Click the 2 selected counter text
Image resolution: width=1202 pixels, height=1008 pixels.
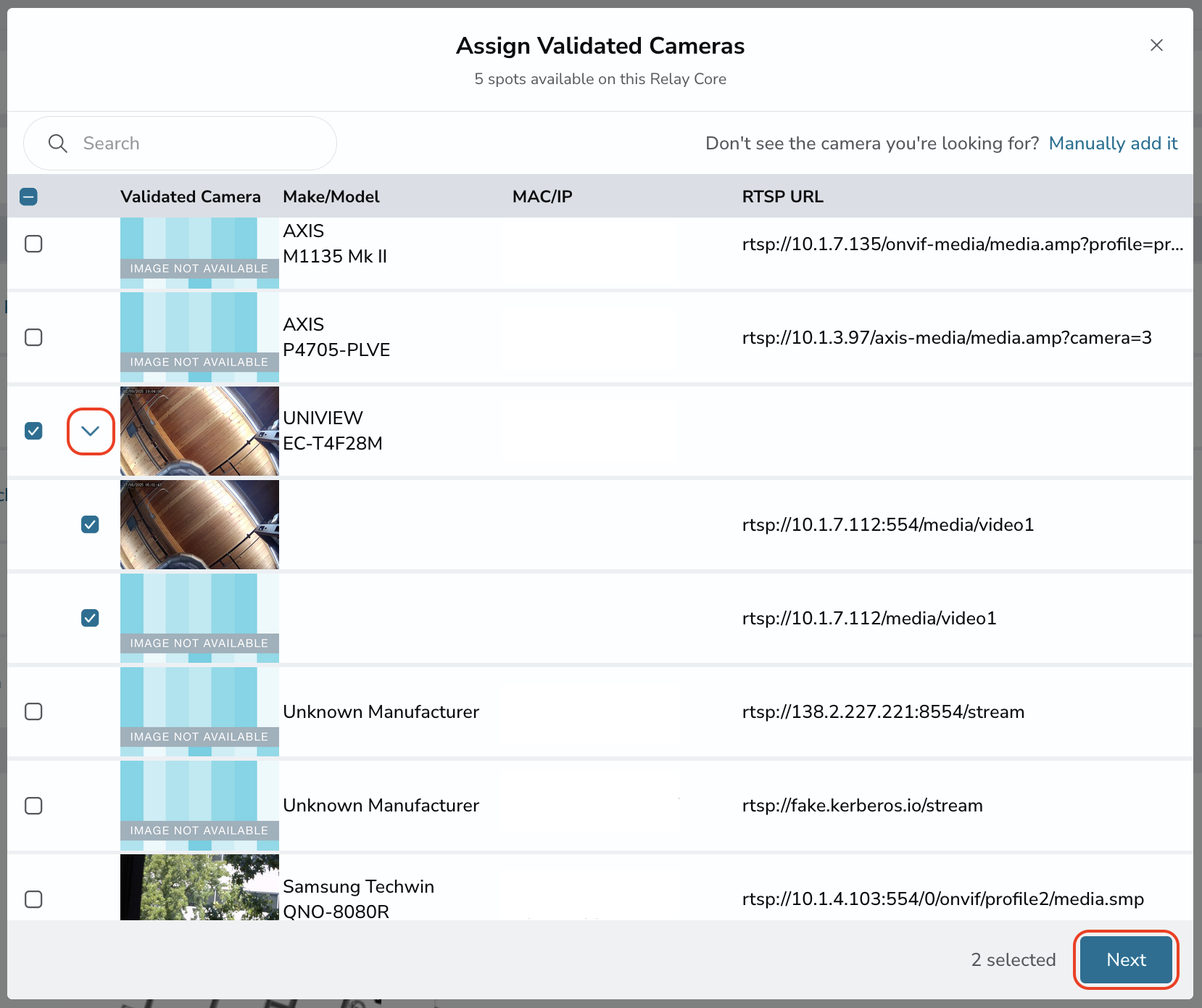[x=1014, y=959]
